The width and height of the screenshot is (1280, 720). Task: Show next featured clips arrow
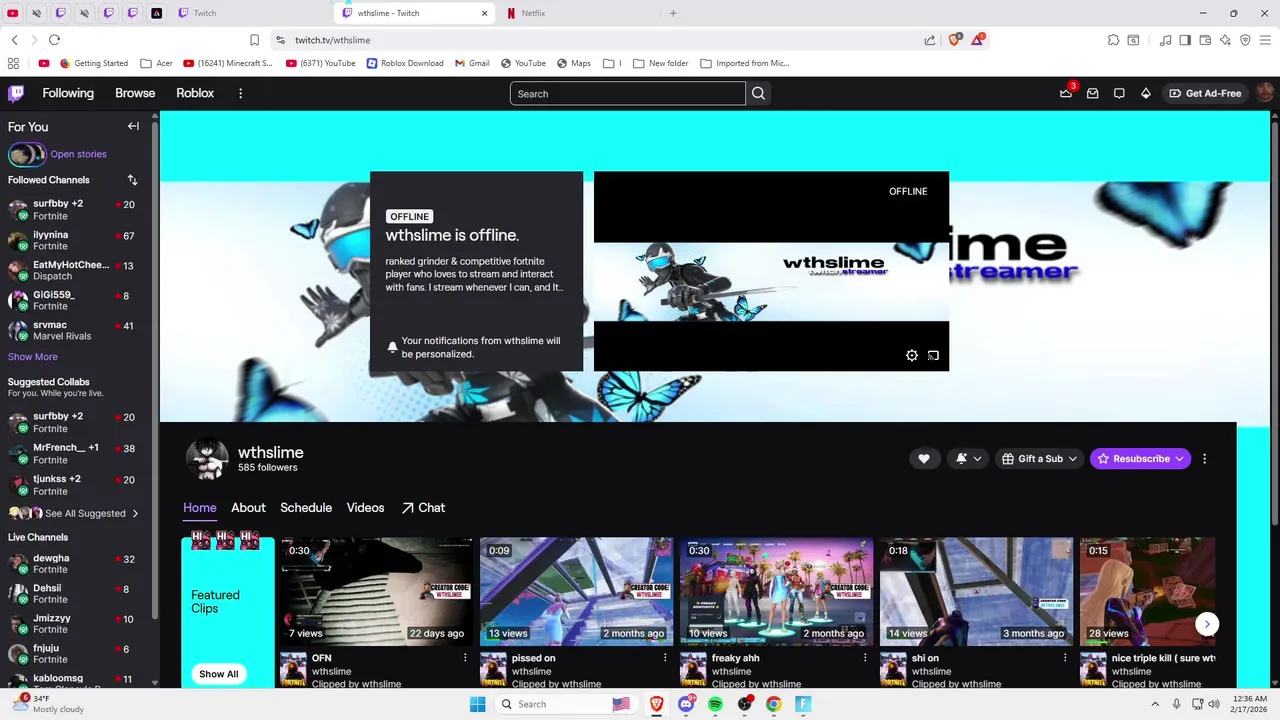(1207, 624)
